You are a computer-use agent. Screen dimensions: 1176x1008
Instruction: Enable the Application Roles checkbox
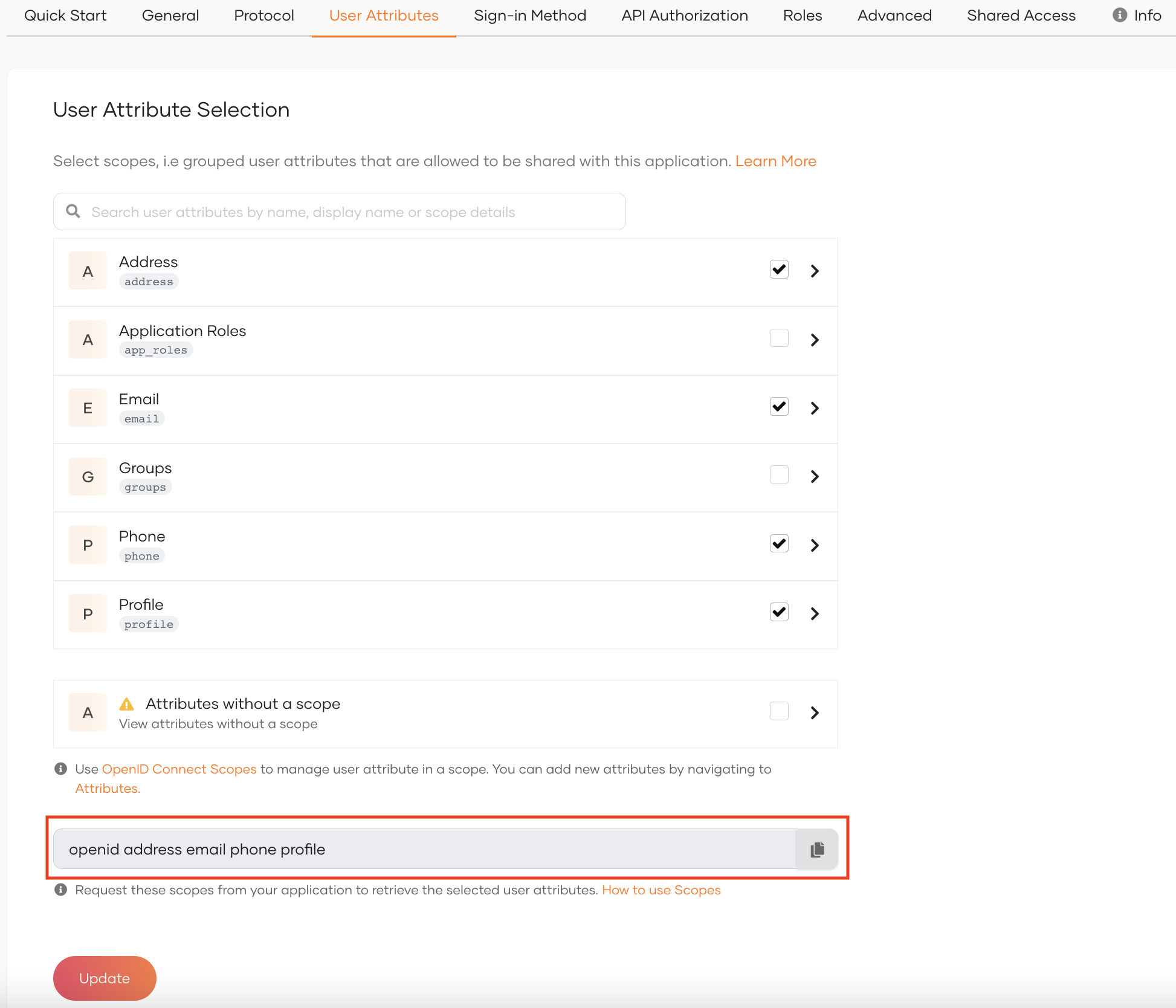[x=779, y=338]
